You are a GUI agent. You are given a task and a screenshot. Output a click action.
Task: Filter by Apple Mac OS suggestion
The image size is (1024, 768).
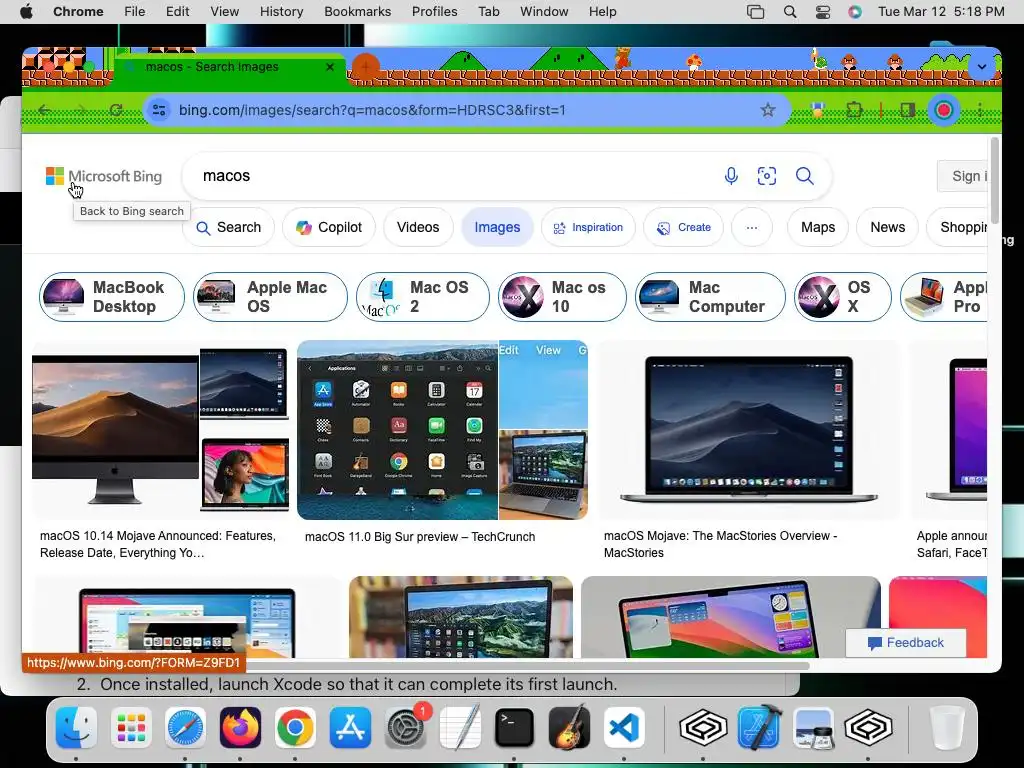click(270, 297)
